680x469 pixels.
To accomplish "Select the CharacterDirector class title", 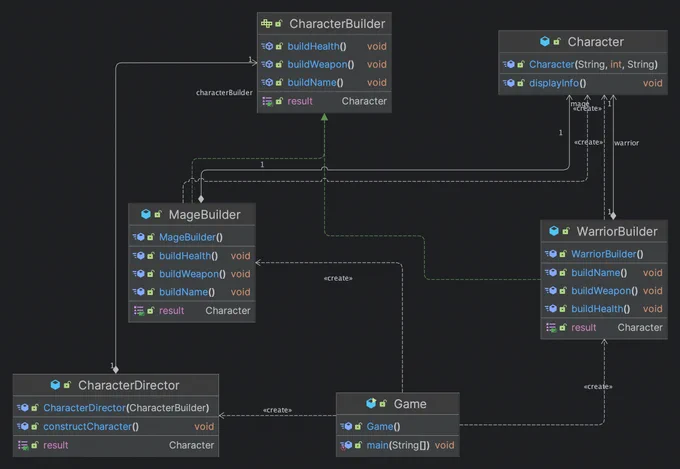I will coord(128,385).
